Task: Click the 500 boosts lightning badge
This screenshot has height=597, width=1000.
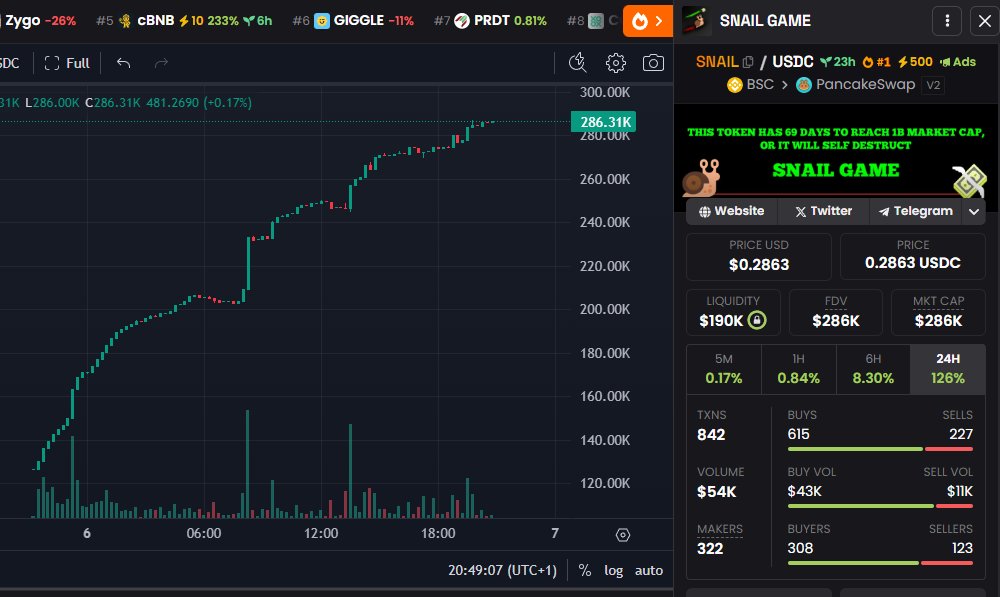Action: (915, 62)
